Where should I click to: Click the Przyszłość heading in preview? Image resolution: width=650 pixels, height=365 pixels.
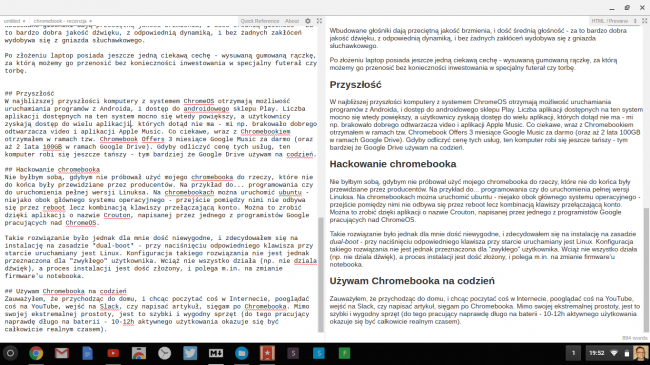355,85
